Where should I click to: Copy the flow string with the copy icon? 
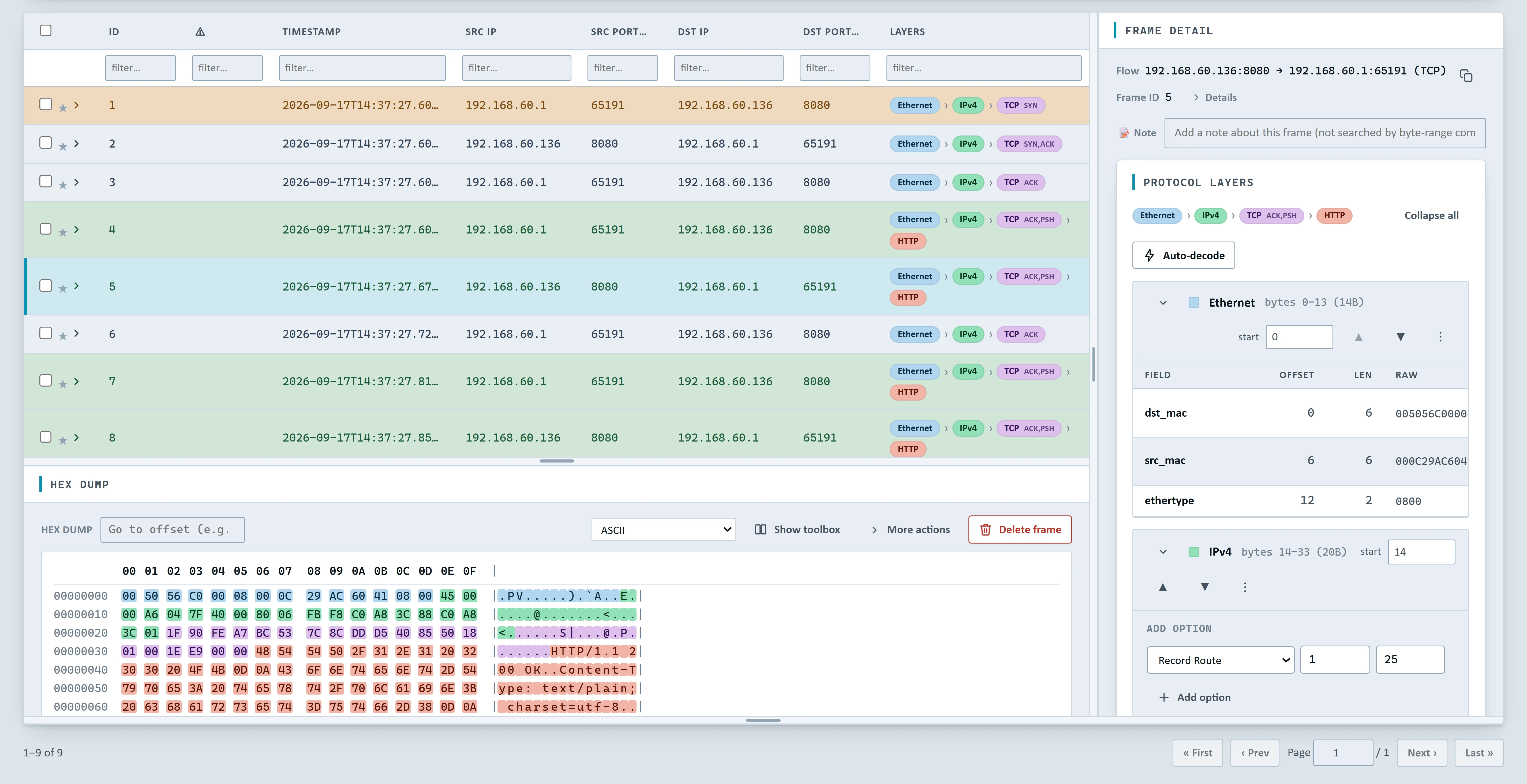(x=1466, y=75)
